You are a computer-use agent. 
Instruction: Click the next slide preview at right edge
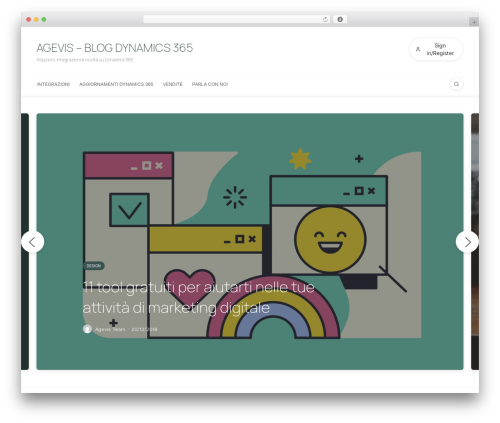click(475, 242)
